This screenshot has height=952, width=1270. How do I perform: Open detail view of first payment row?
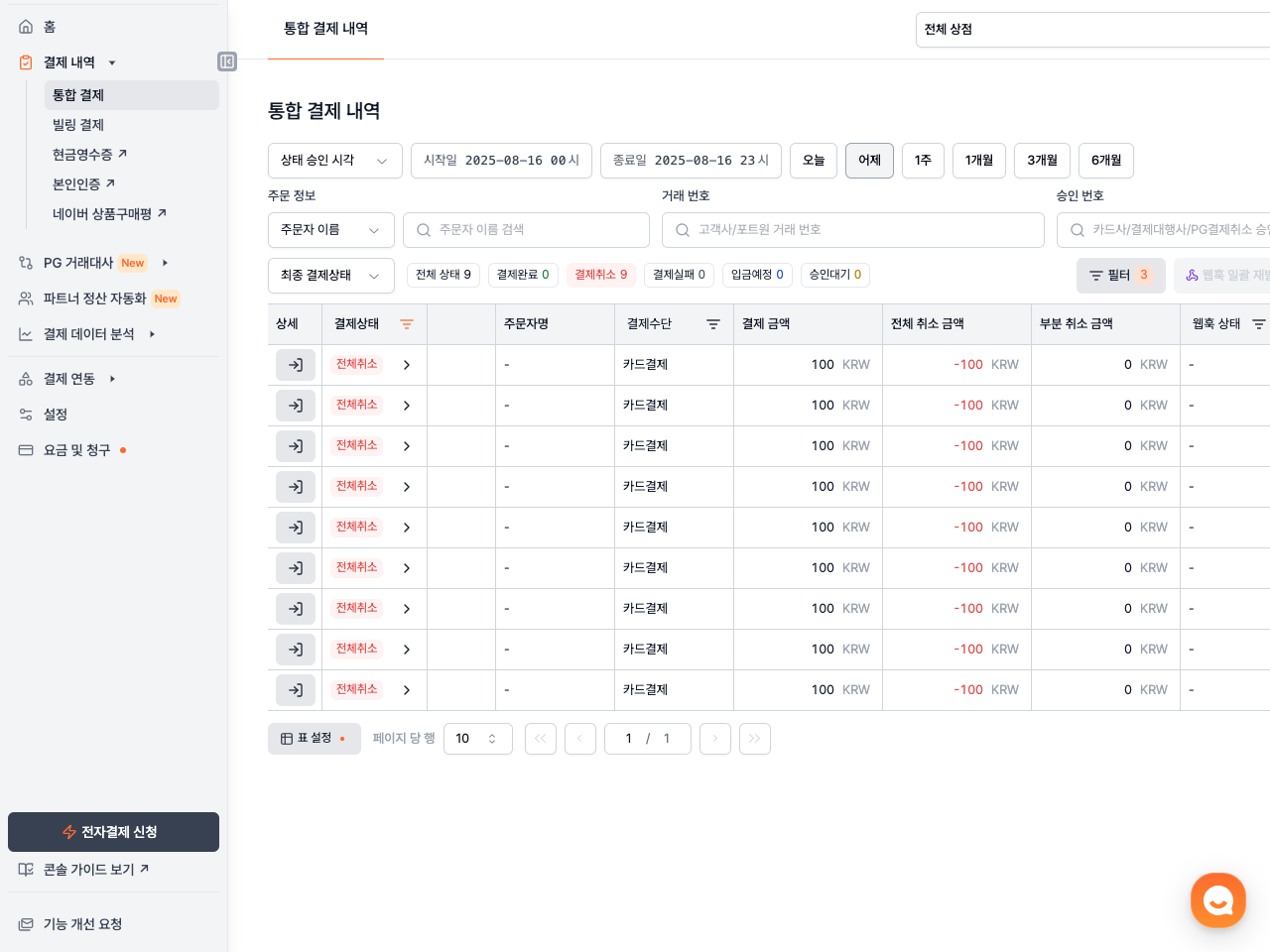296,365
